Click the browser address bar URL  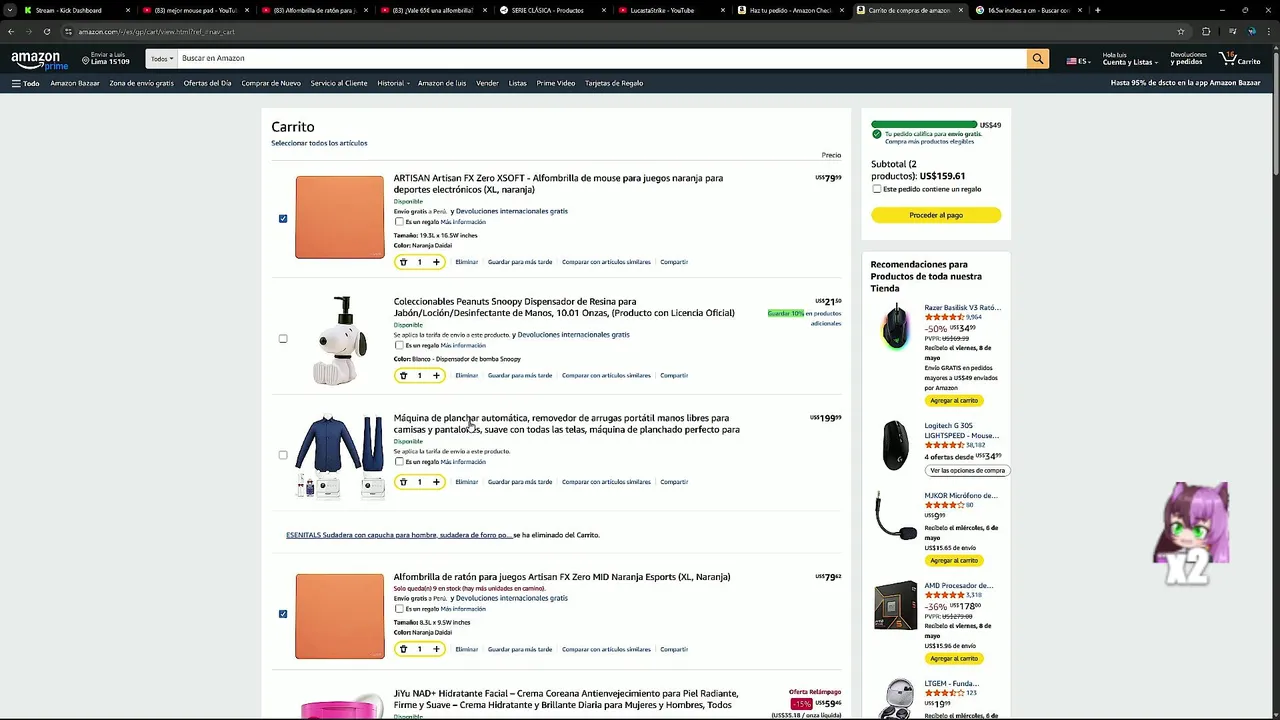(x=156, y=31)
